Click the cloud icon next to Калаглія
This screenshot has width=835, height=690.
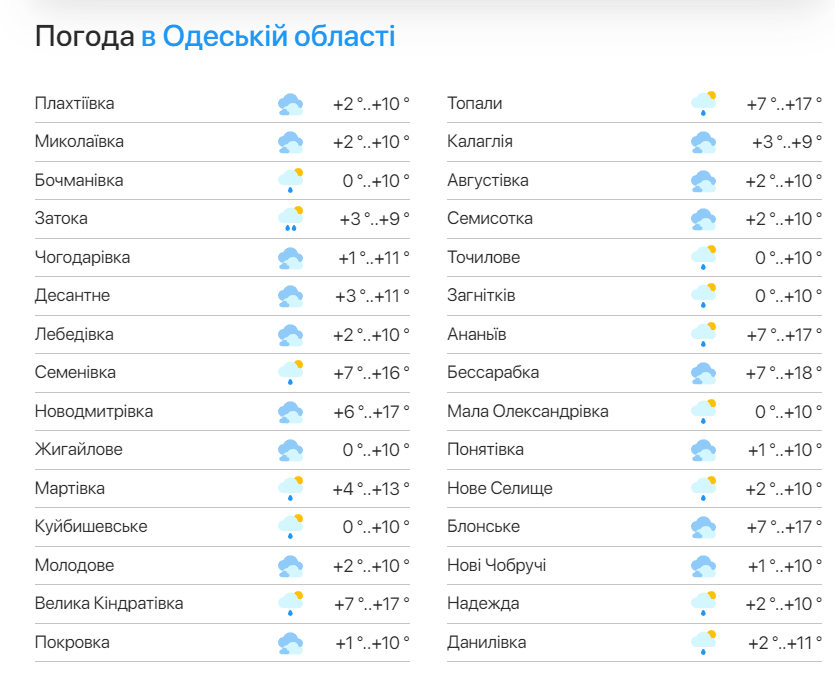pos(703,142)
